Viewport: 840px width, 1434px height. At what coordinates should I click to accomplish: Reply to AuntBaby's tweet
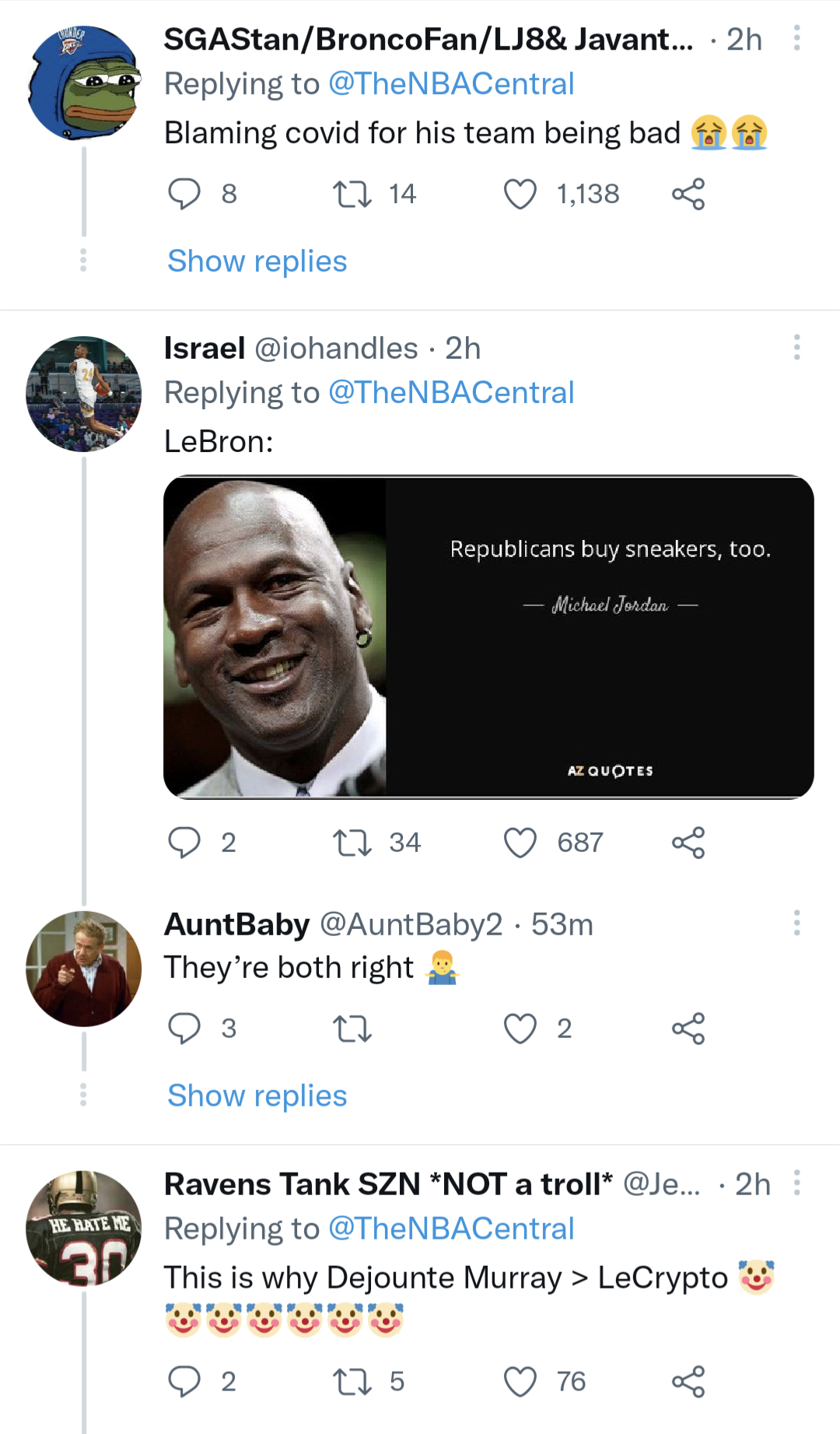pos(186,1028)
